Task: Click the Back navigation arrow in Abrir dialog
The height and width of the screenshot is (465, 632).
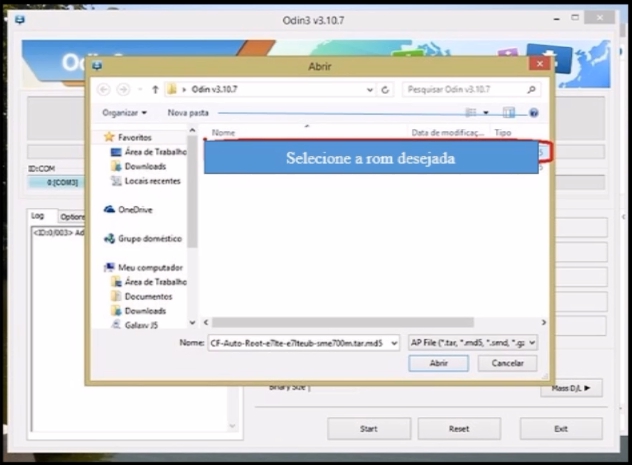Action: pyautogui.click(x=104, y=89)
